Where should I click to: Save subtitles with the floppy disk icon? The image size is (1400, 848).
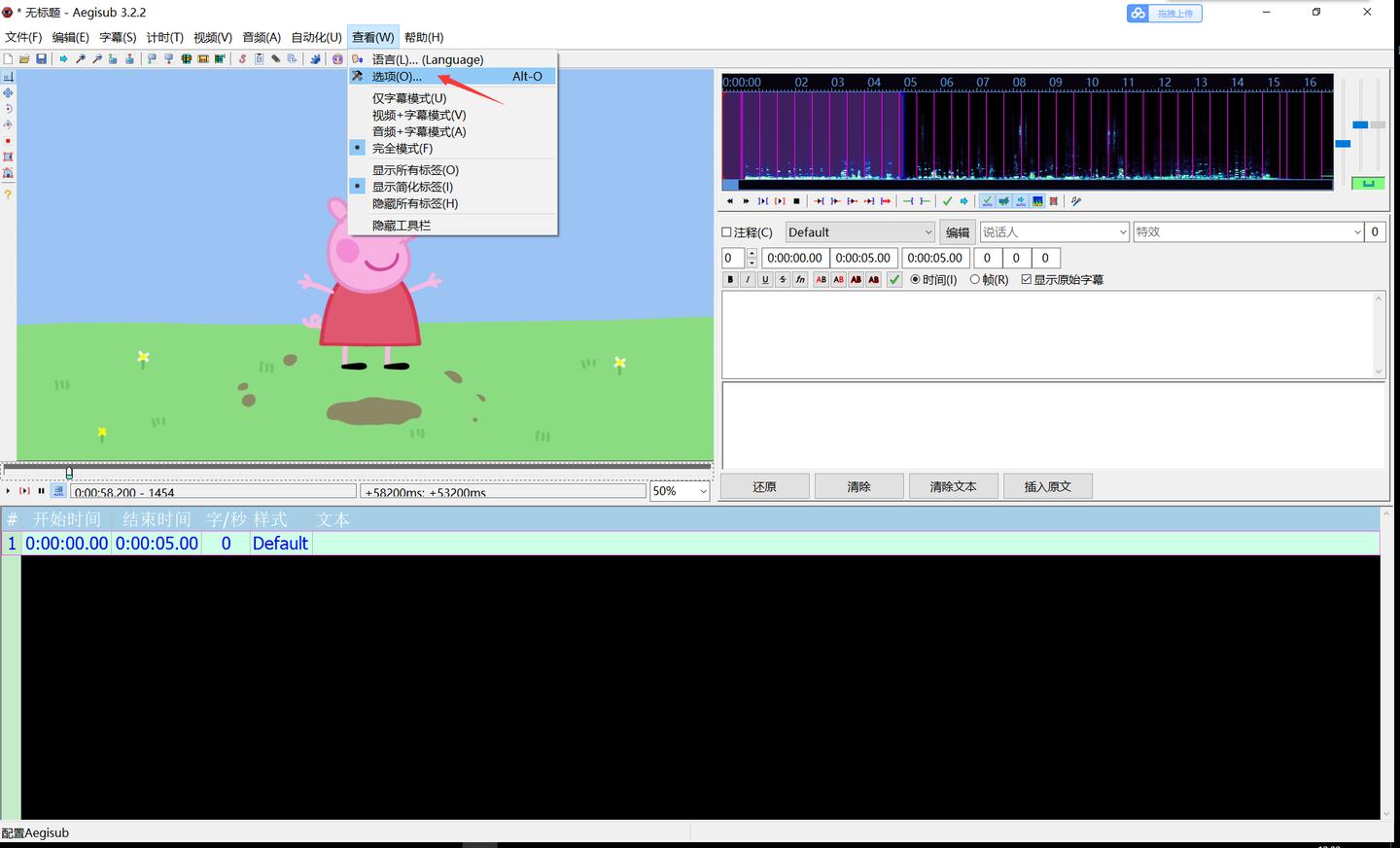pos(41,59)
